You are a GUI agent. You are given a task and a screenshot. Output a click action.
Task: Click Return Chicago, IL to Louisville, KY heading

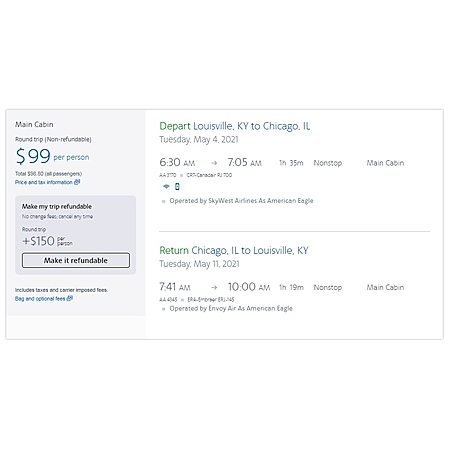point(234,250)
